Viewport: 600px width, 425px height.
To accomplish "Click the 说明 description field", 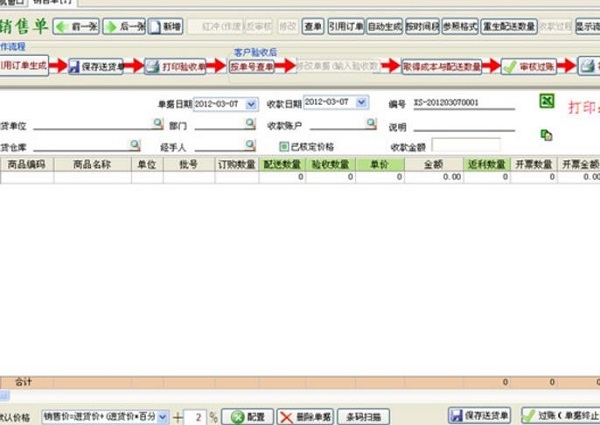I will (464, 125).
